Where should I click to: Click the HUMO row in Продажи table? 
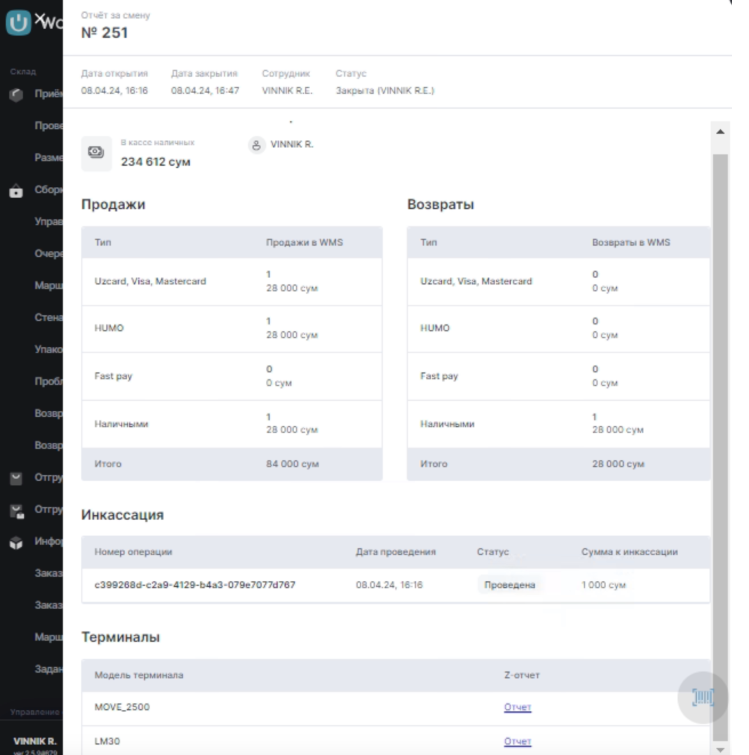(x=232, y=328)
